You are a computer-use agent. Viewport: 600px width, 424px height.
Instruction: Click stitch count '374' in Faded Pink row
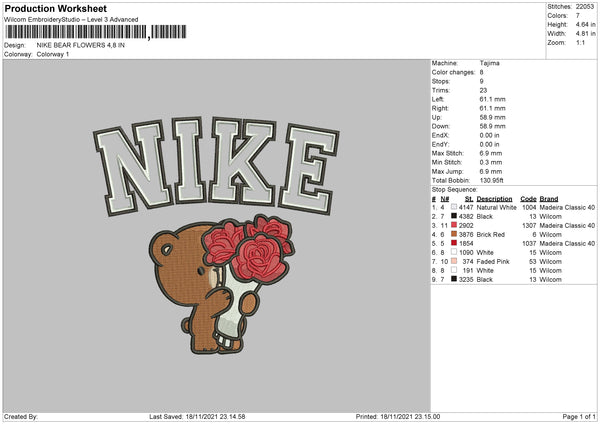coord(468,262)
